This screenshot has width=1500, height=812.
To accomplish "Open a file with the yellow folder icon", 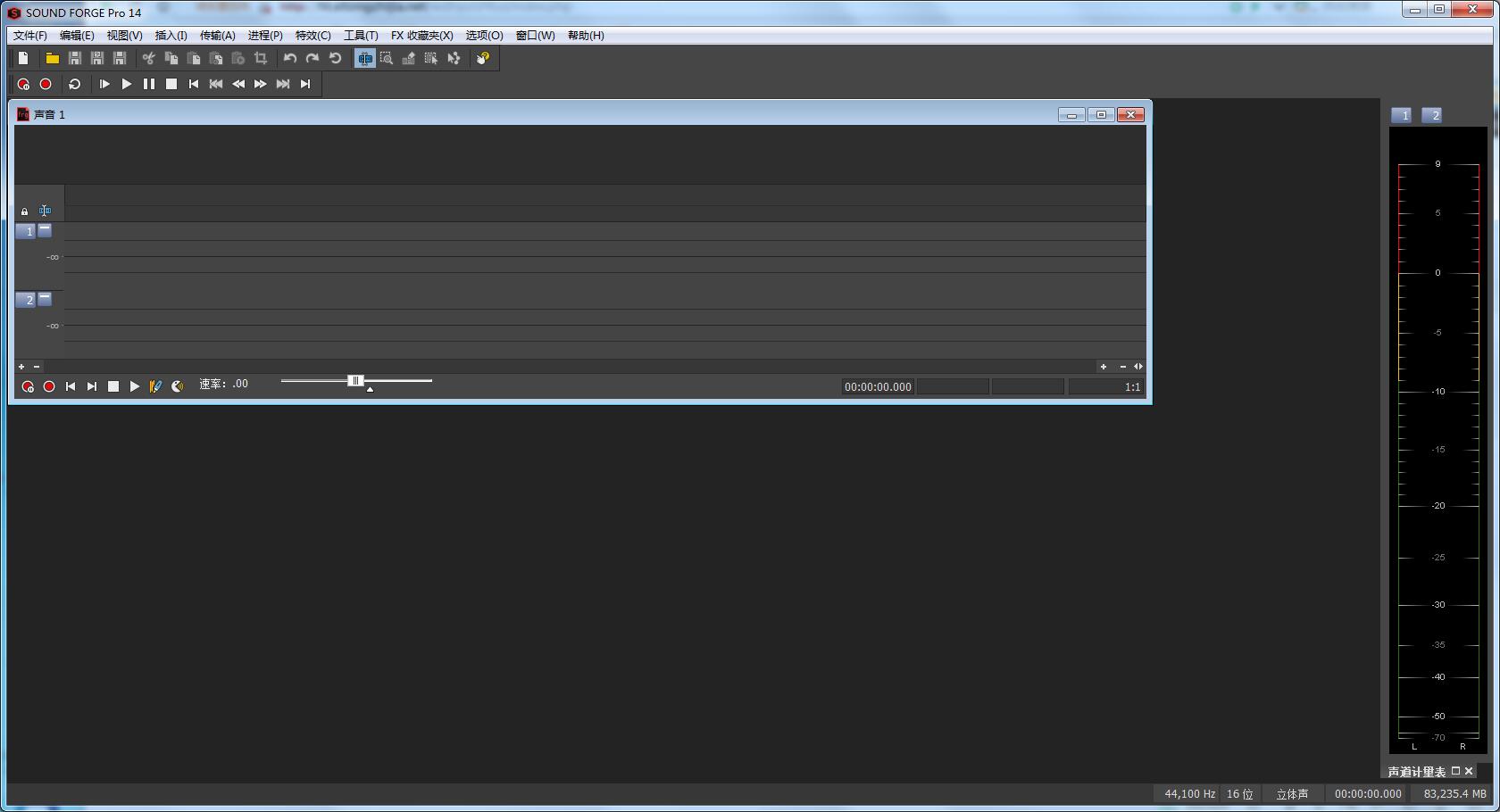I will [53, 58].
